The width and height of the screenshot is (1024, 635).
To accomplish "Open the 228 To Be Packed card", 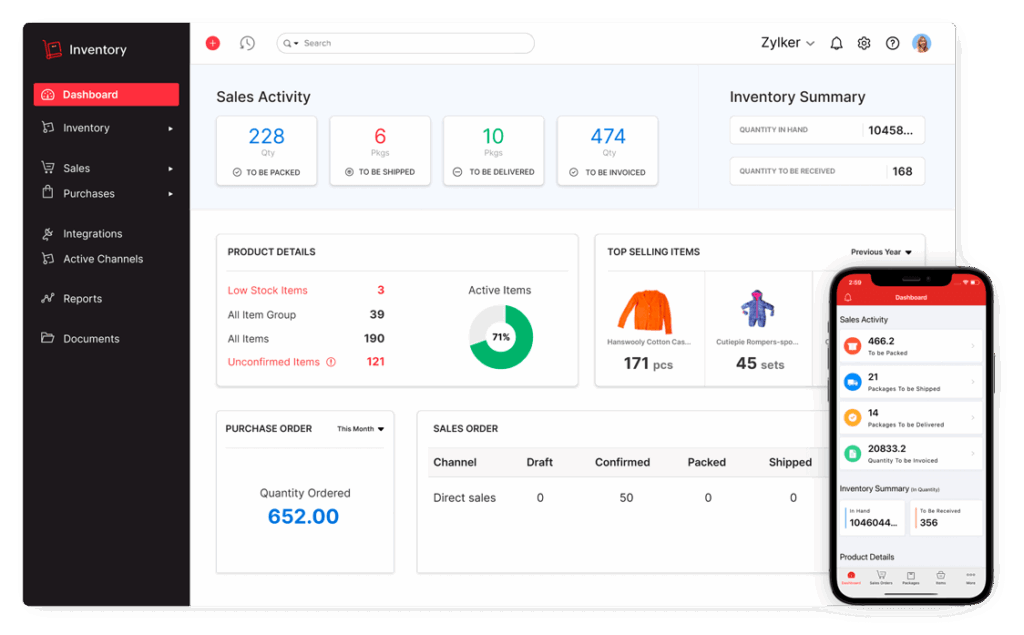I will click(266, 151).
